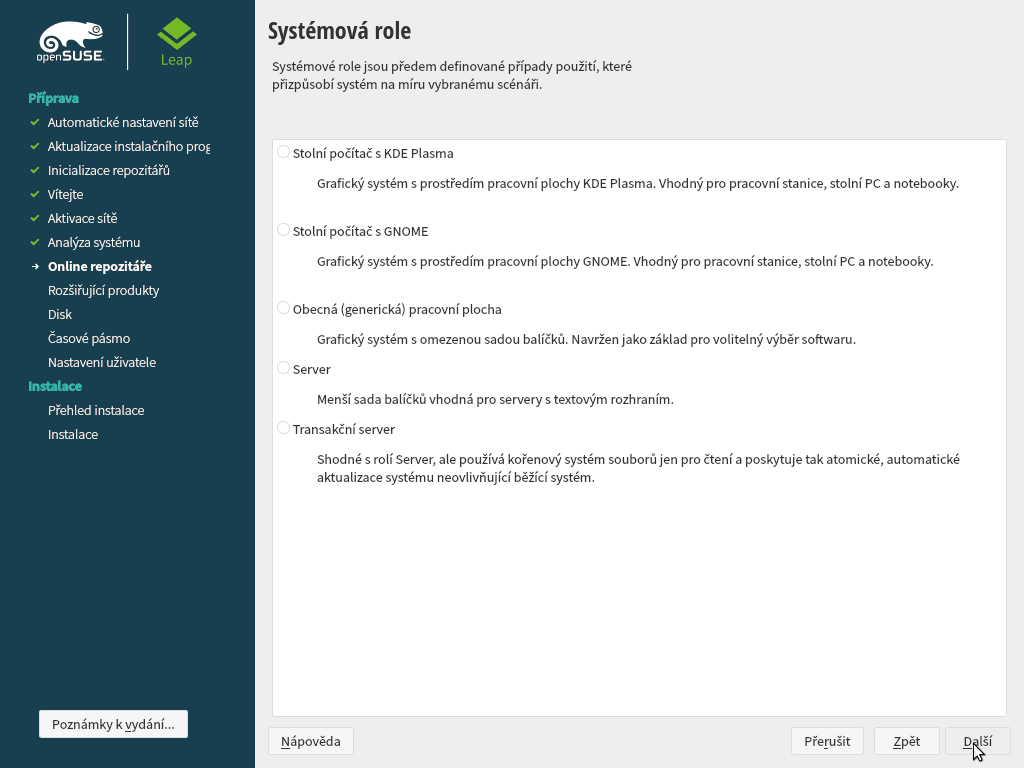Click the Disk step in sidebar
The height and width of the screenshot is (768, 1024).
(60, 314)
